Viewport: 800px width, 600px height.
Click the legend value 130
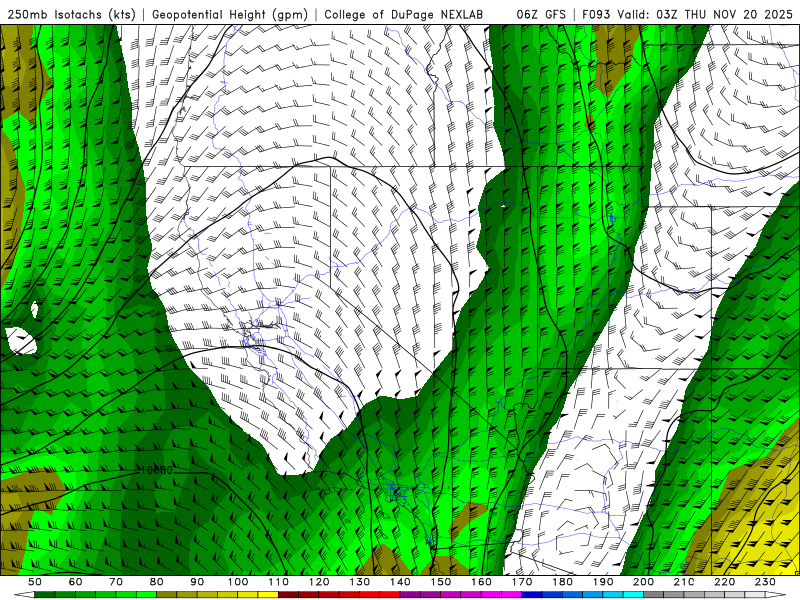[x=360, y=582]
